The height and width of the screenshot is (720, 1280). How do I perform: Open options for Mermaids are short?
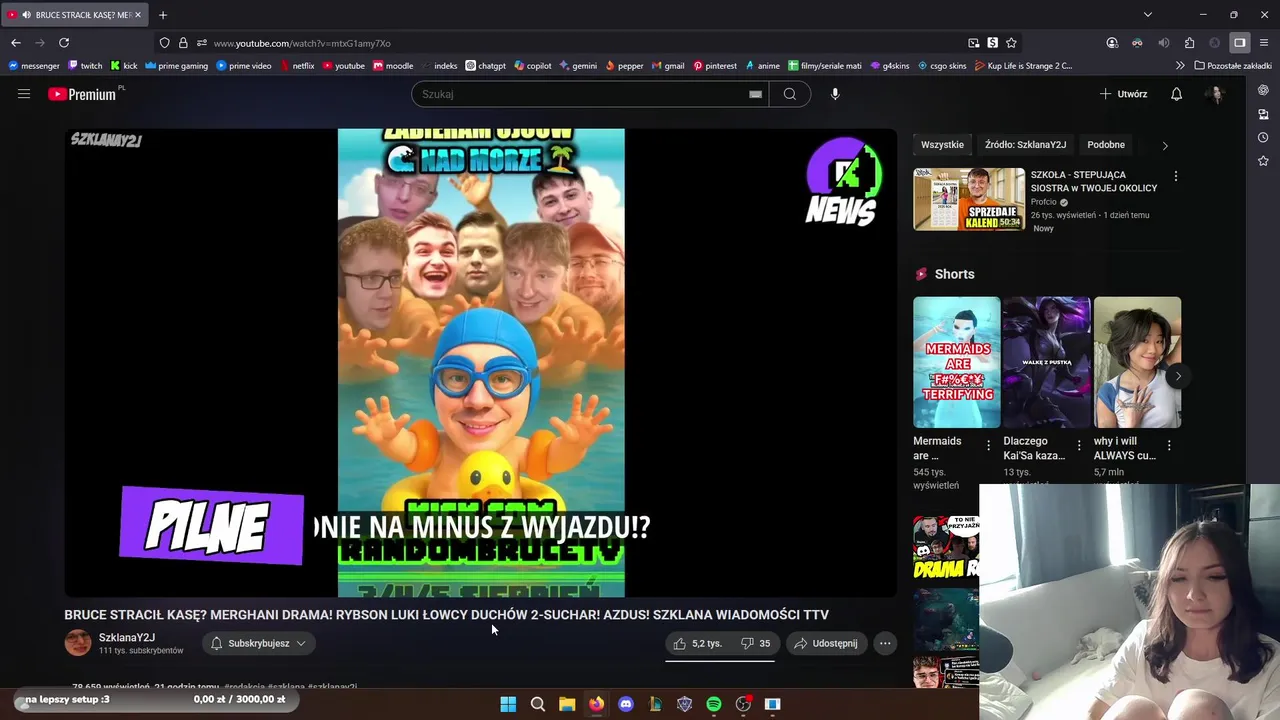(988, 445)
